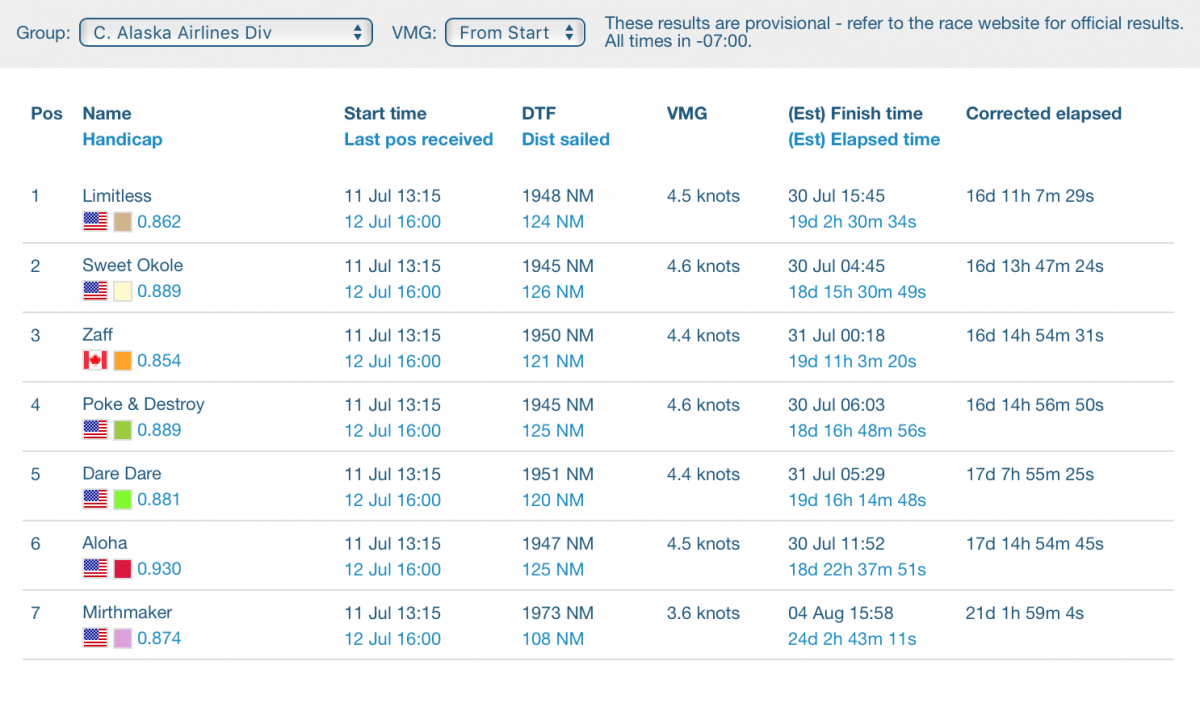The width and height of the screenshot is (1200, 707).
Task: Click the Corrected elapsed column header
Action: [x=1043, y=114]
